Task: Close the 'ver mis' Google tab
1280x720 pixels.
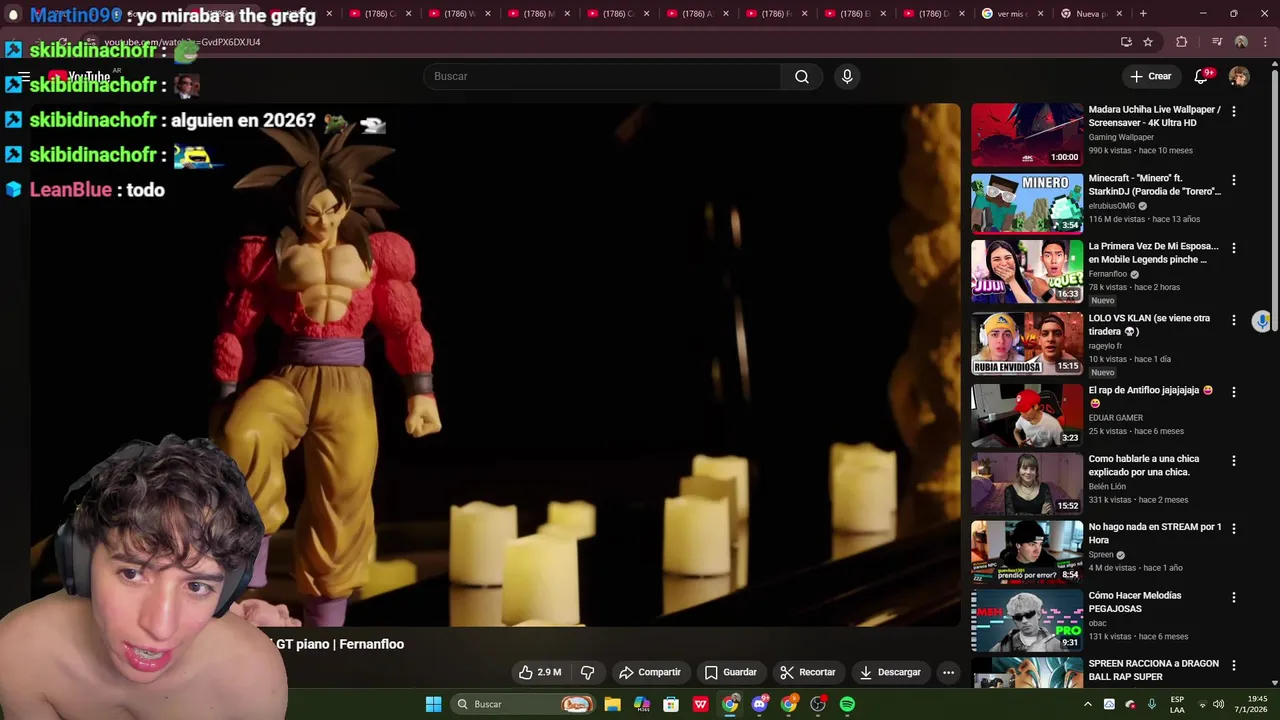Action: point(1040,14)
